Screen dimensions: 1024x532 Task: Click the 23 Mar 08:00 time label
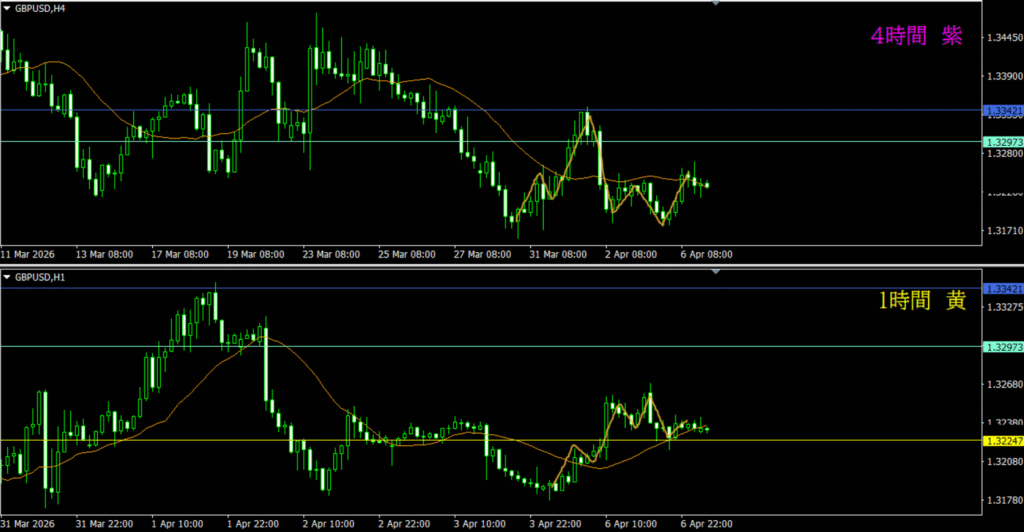click(332, 255)
